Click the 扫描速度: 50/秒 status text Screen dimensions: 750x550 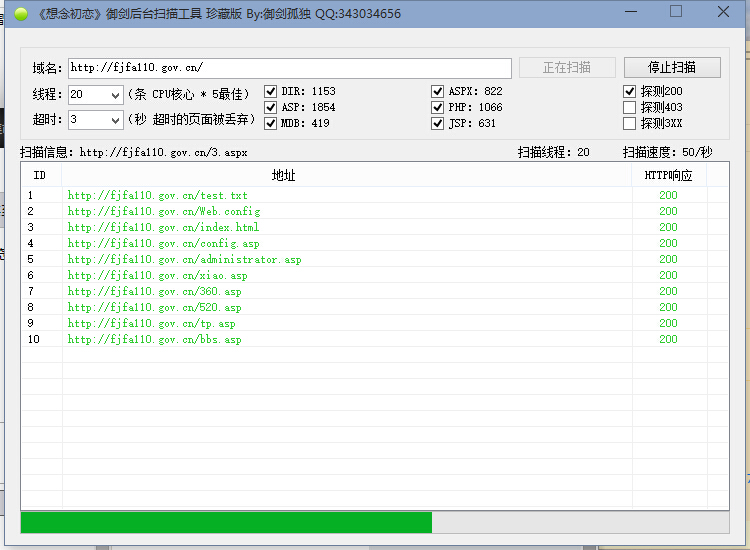[x=667, y=153]
